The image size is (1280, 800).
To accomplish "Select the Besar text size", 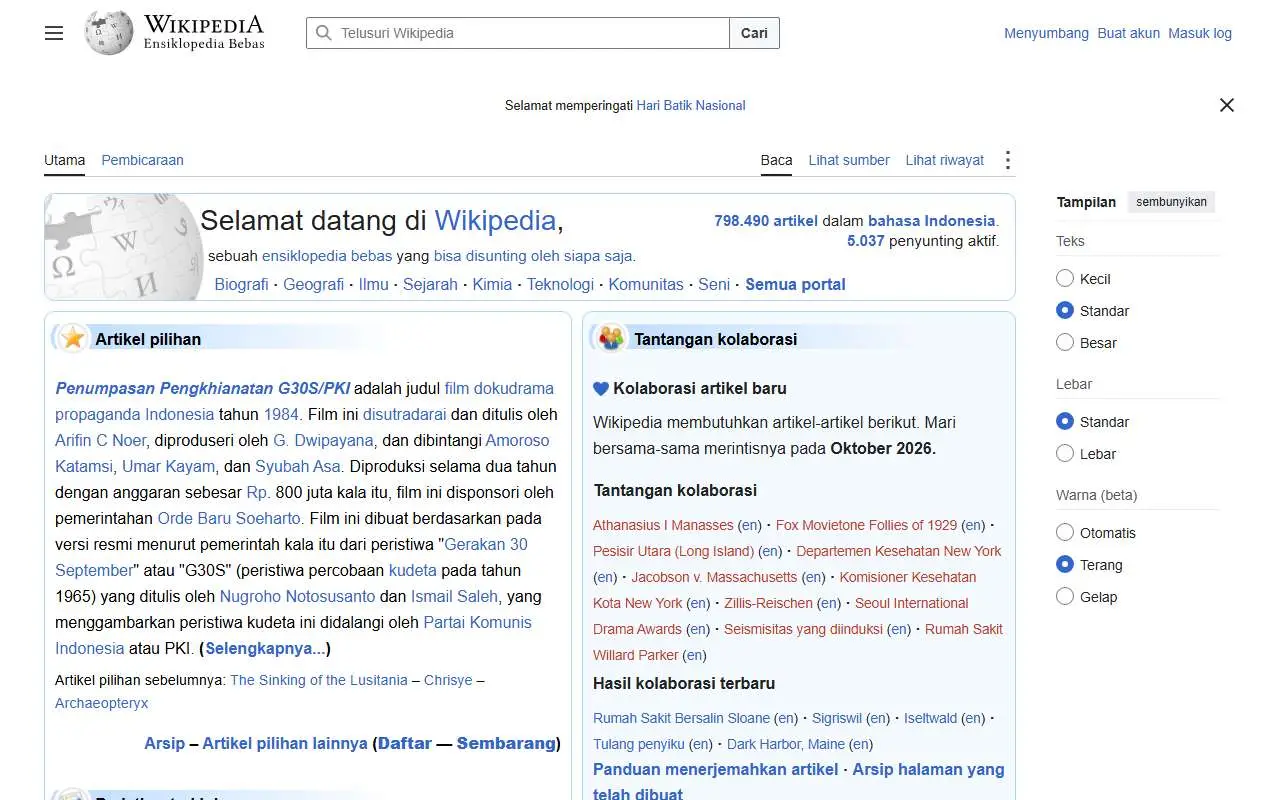I will click(x=1065, y=342).
